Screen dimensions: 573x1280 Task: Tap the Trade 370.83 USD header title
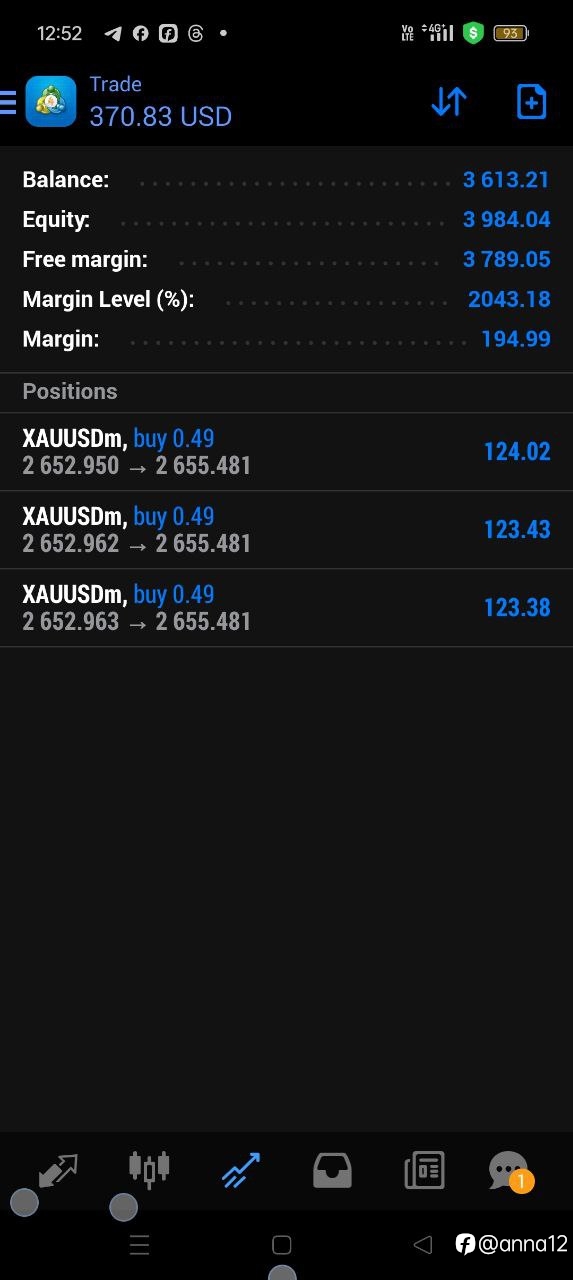[160, 102]
